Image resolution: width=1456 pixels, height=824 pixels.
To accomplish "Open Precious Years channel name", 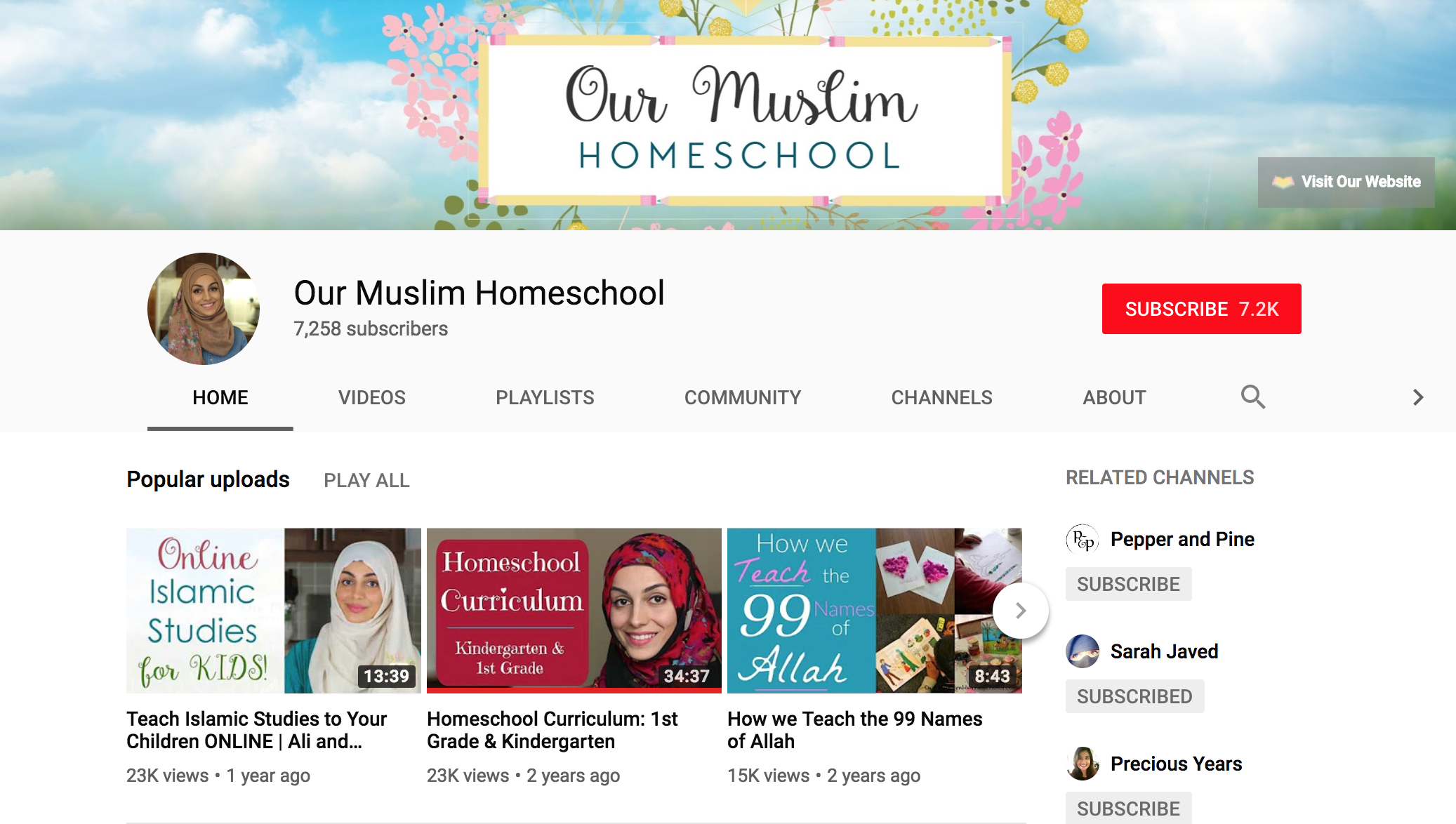I will [x=1176, y=764].
